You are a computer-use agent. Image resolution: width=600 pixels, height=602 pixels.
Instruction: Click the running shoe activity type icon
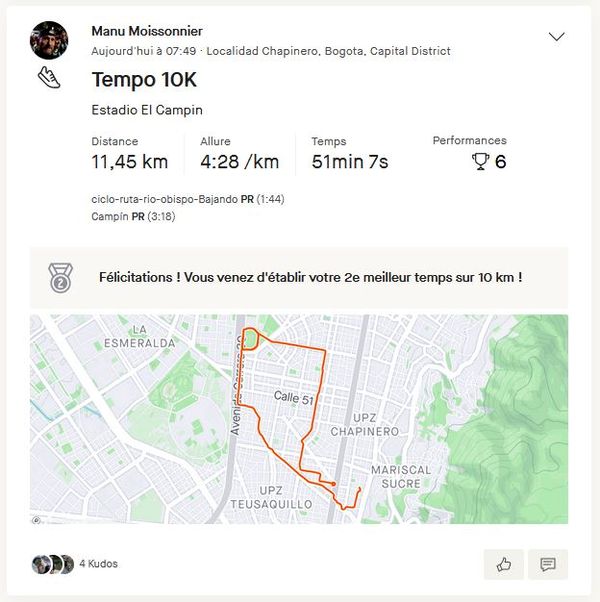(x=49, y=77)
